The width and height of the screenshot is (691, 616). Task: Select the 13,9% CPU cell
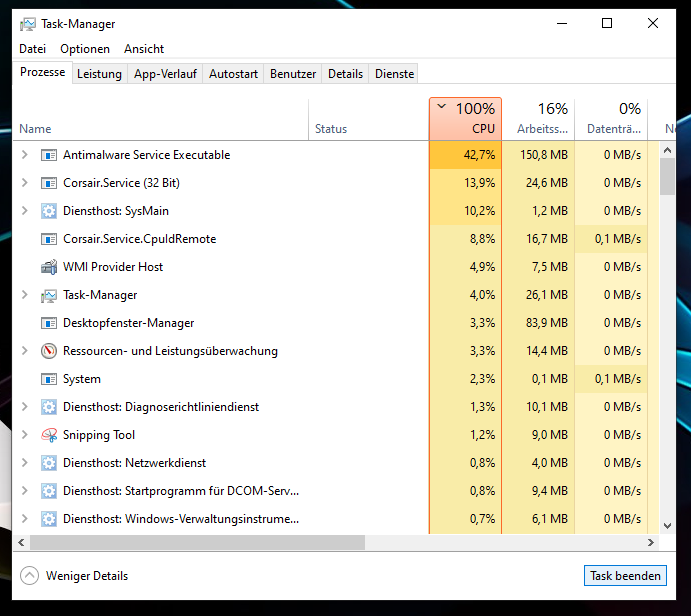465,183
